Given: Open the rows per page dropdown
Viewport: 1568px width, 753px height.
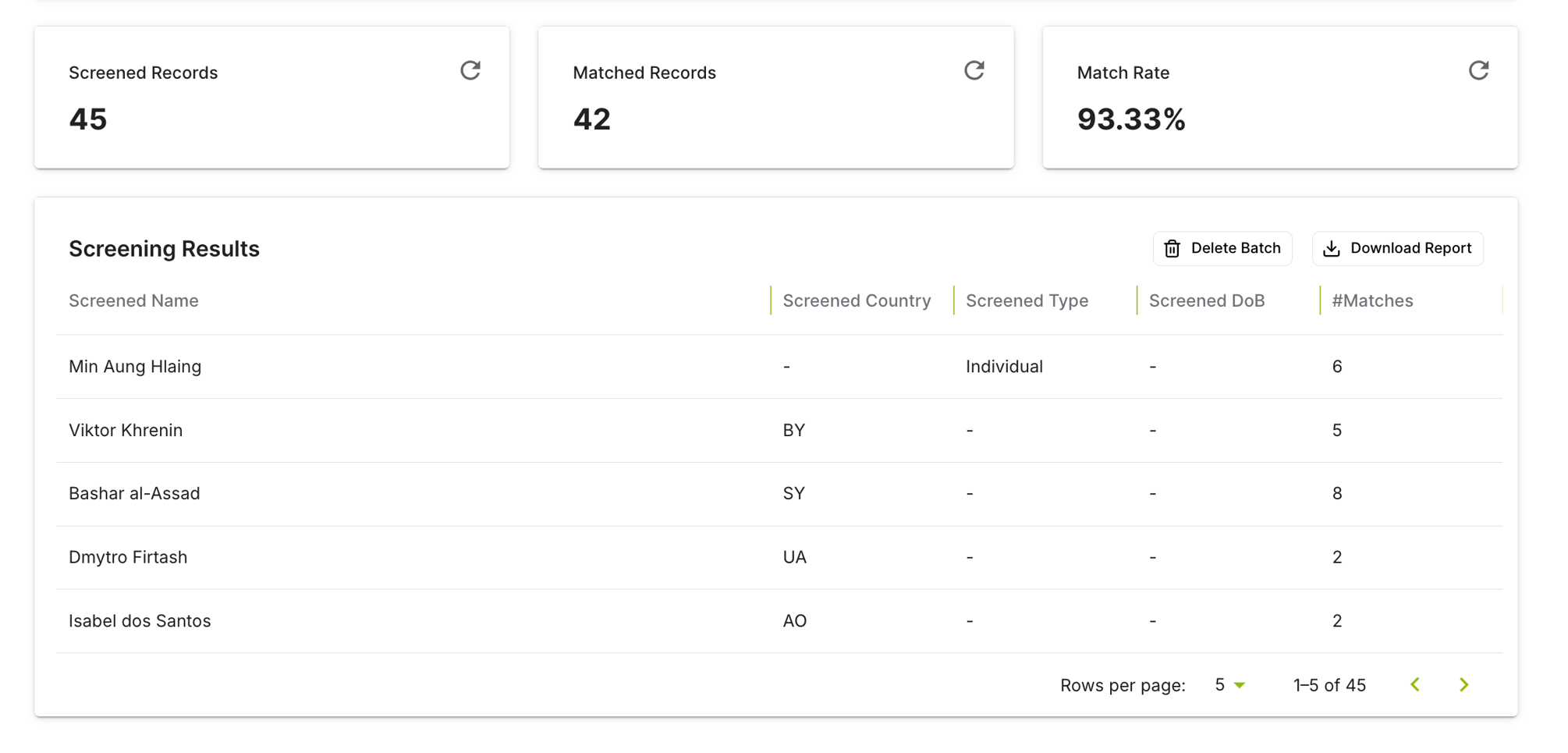Looking at the screenshot, I should [1229, 685].
